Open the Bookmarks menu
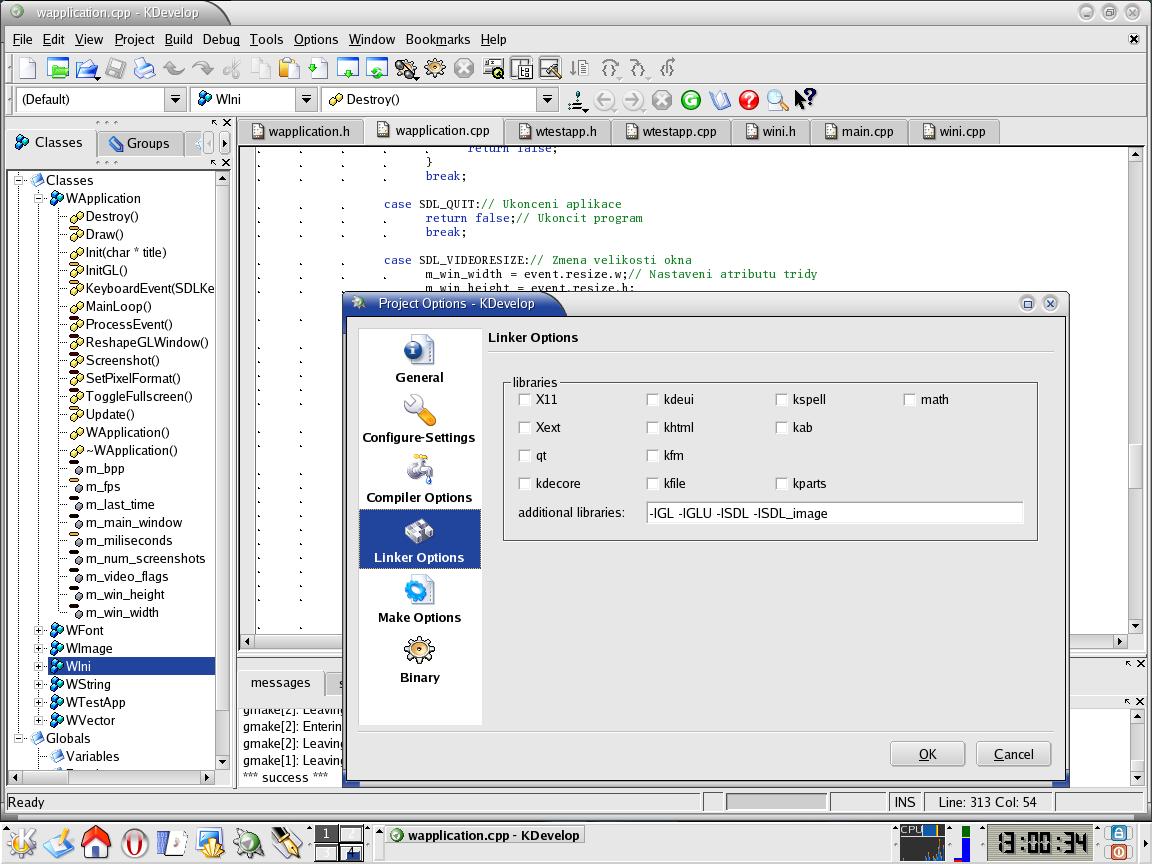 point(438,40)
